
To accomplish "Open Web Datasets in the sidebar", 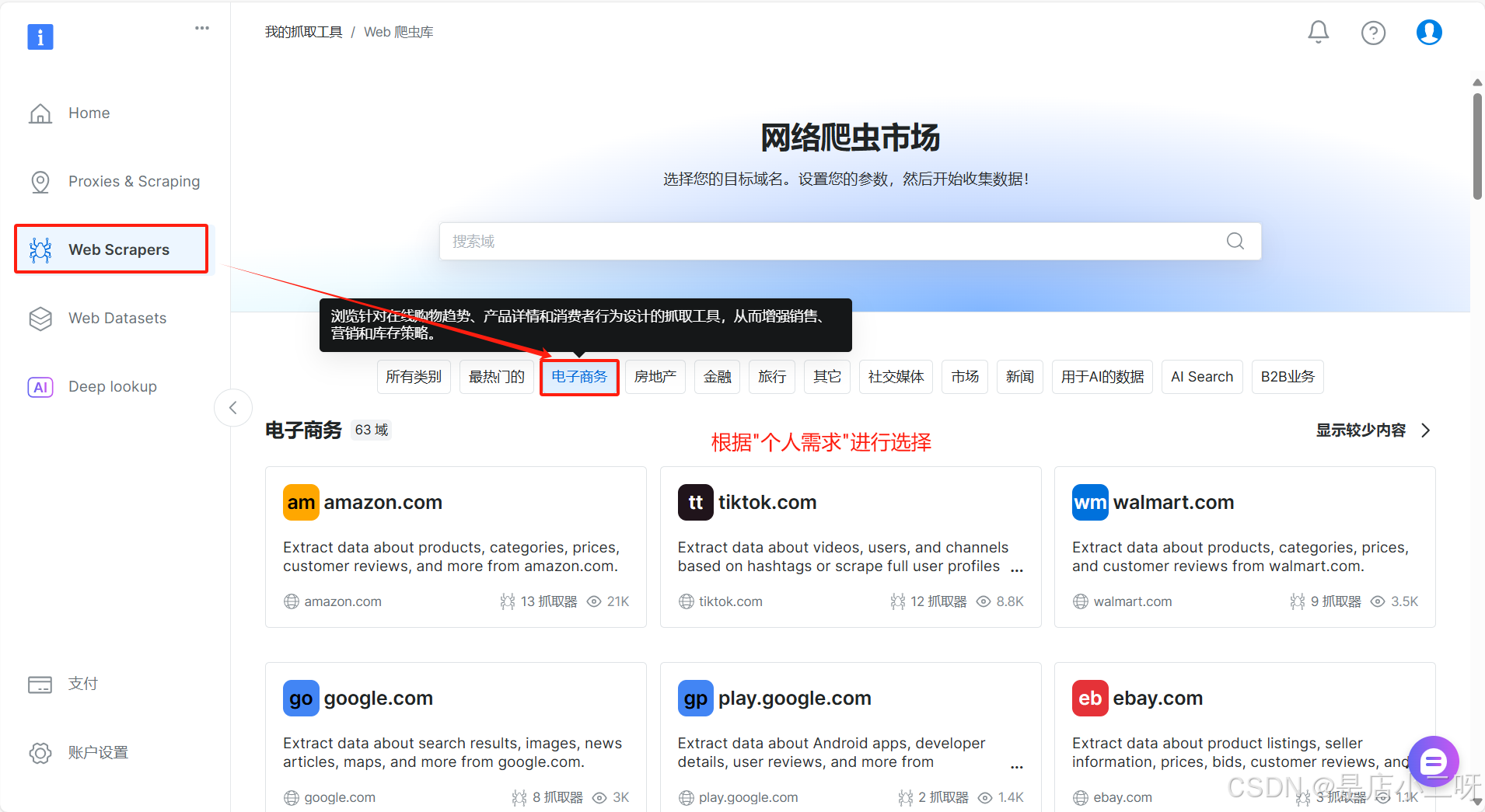I will point(117,318).
